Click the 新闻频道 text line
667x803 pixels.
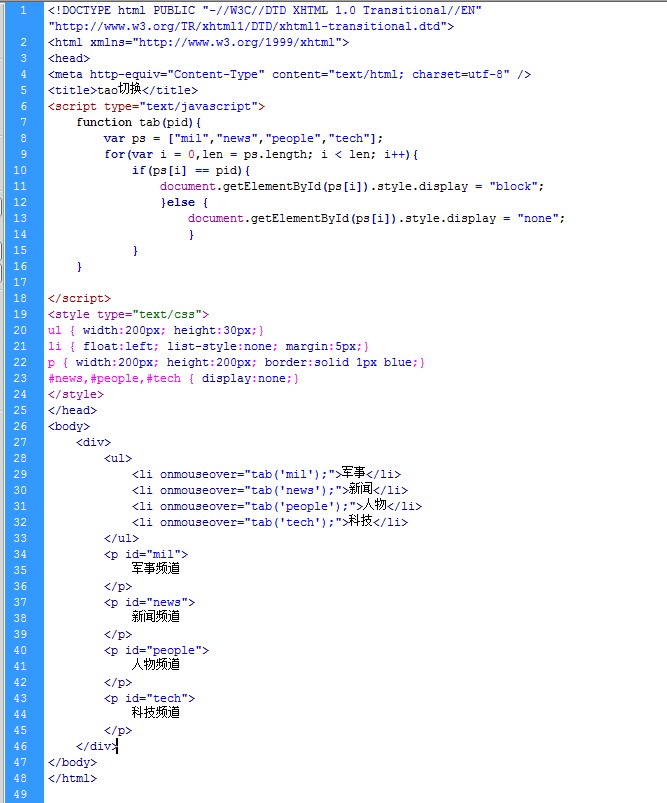point(156,617)
